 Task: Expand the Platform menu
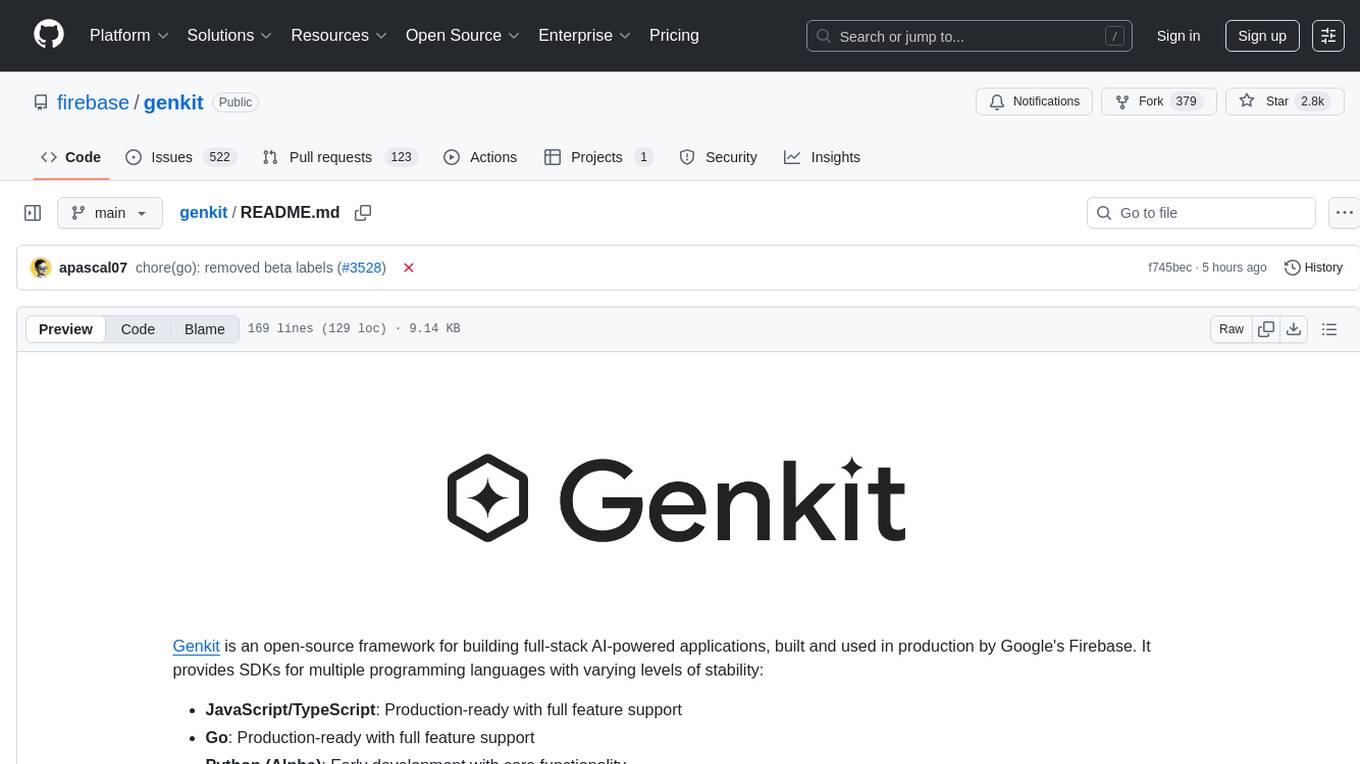[x=129, y=35]
